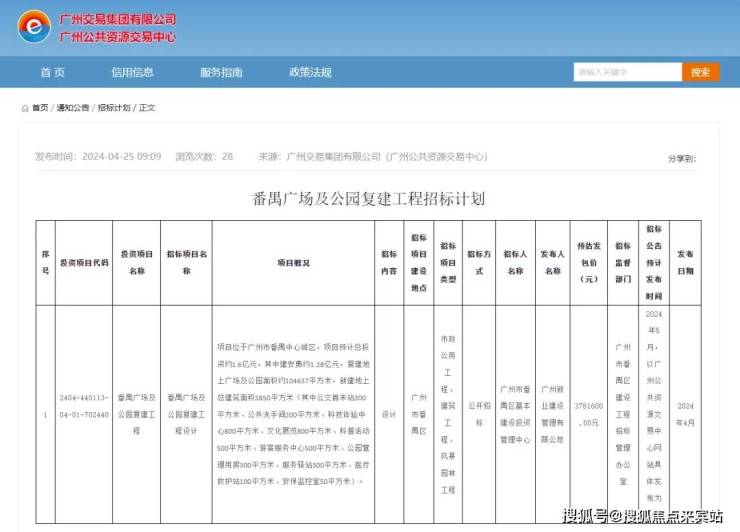Open the 信用信息 navigation tab
The width and height of the screenshot is (740, 532).
(x=132, y=72)
